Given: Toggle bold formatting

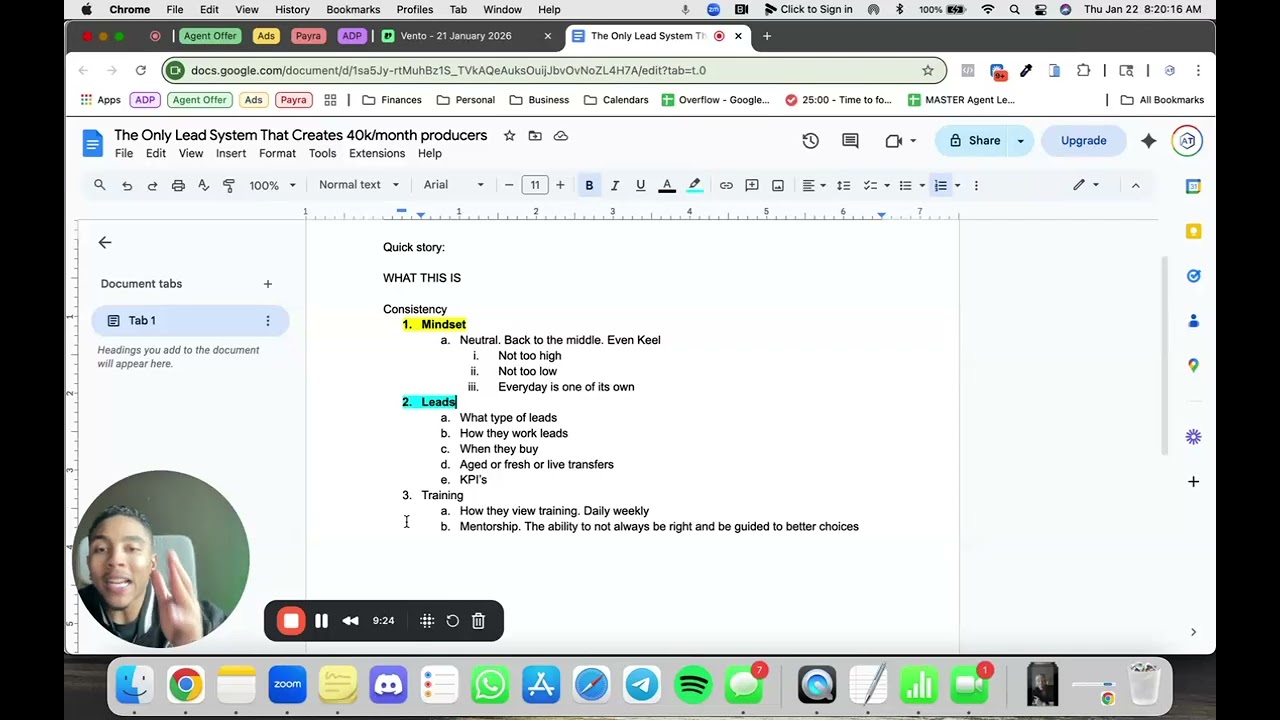Looking at the screenshot, I should coord(589,185).
